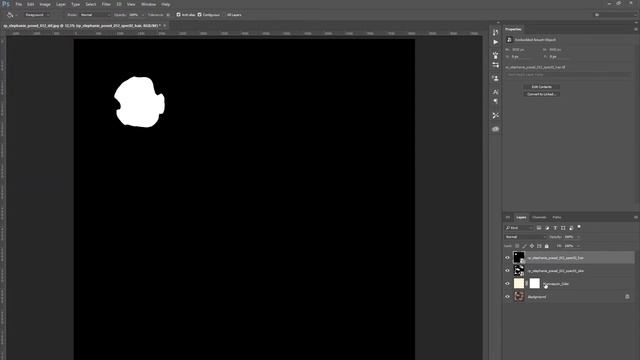
Task: Open the Character panel icon
Action: [495, 92]
